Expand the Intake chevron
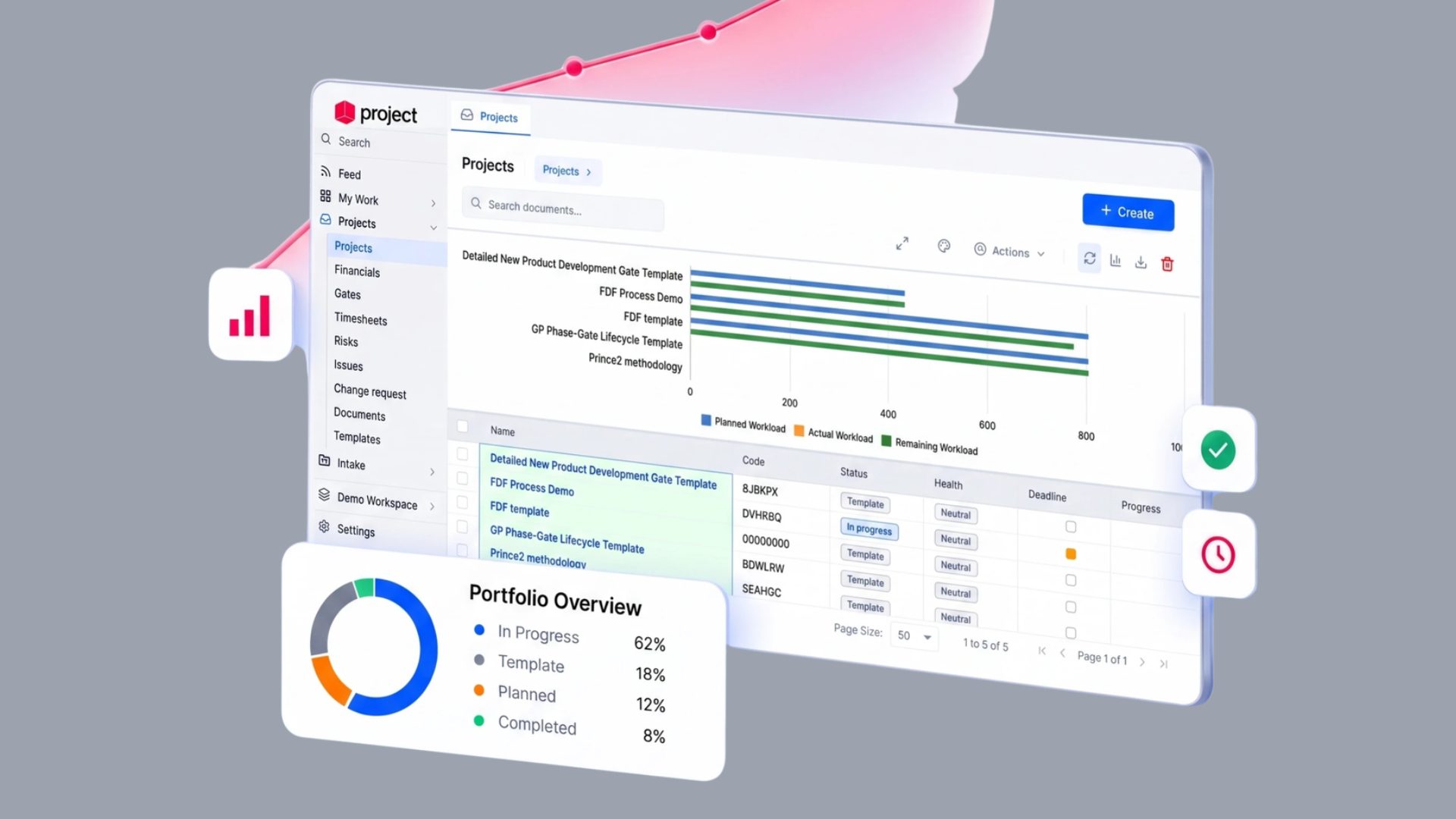 point(432,472)
